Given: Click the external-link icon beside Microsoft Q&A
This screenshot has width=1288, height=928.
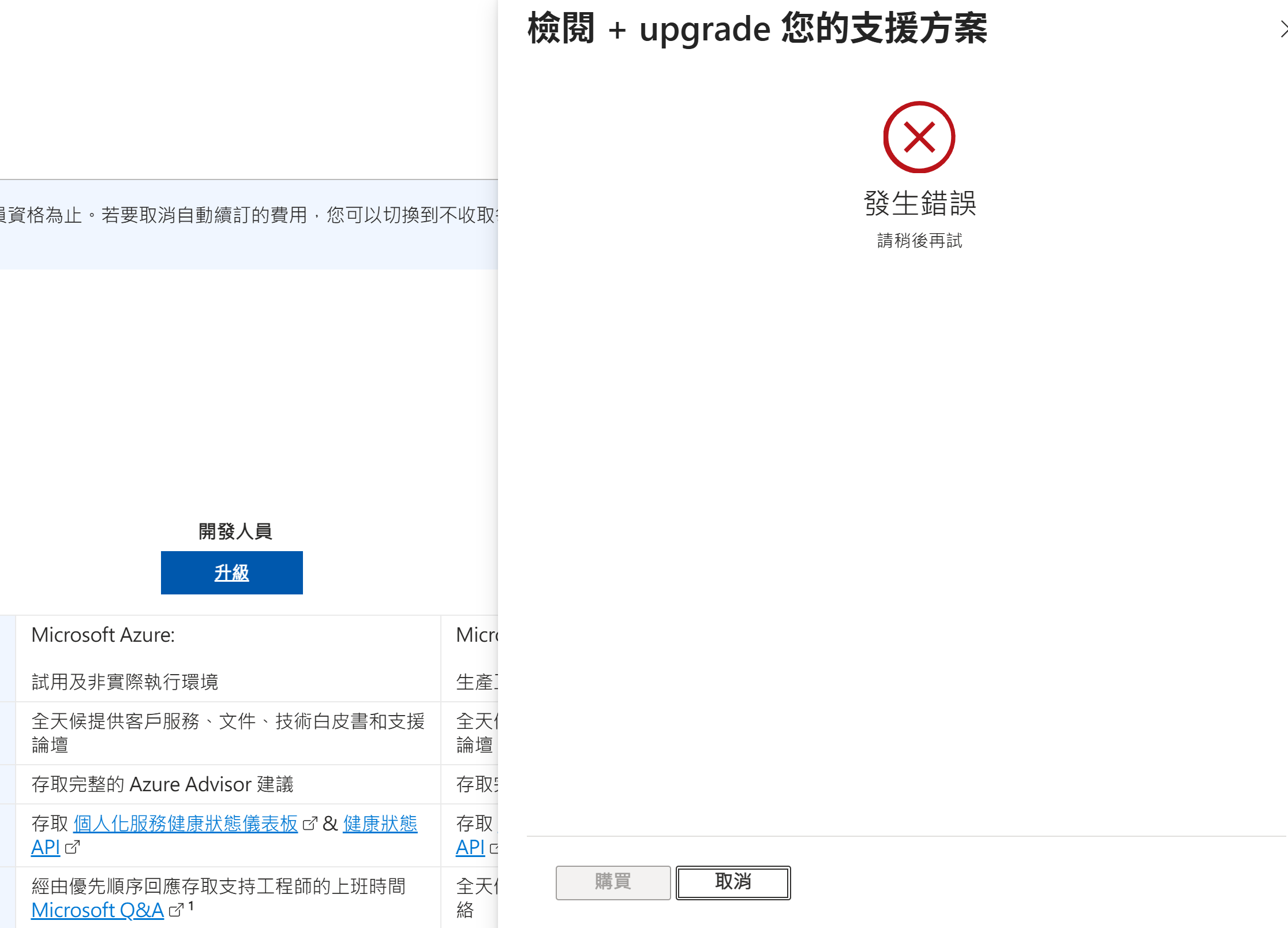Looking at the screenshot, I should click(x=175, y=910).
